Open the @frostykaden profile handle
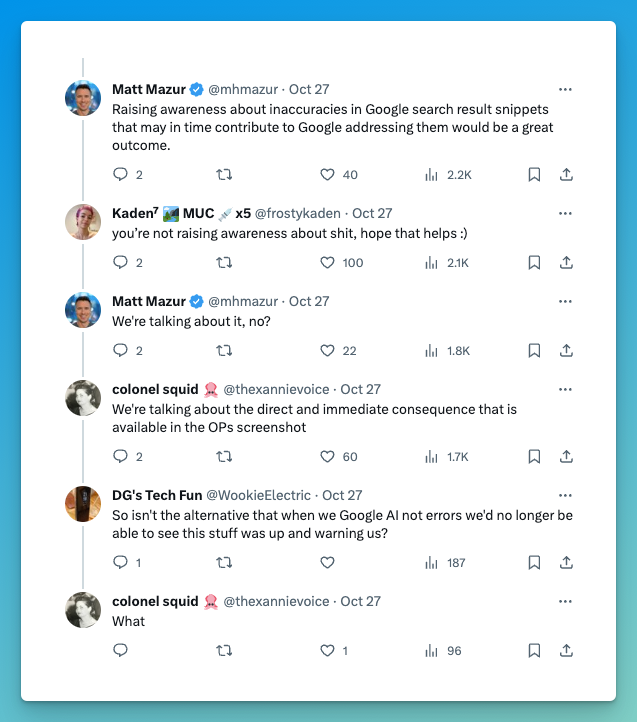This screenshot has width=637, height=722. pyautogui.click(x=297, y=213)
